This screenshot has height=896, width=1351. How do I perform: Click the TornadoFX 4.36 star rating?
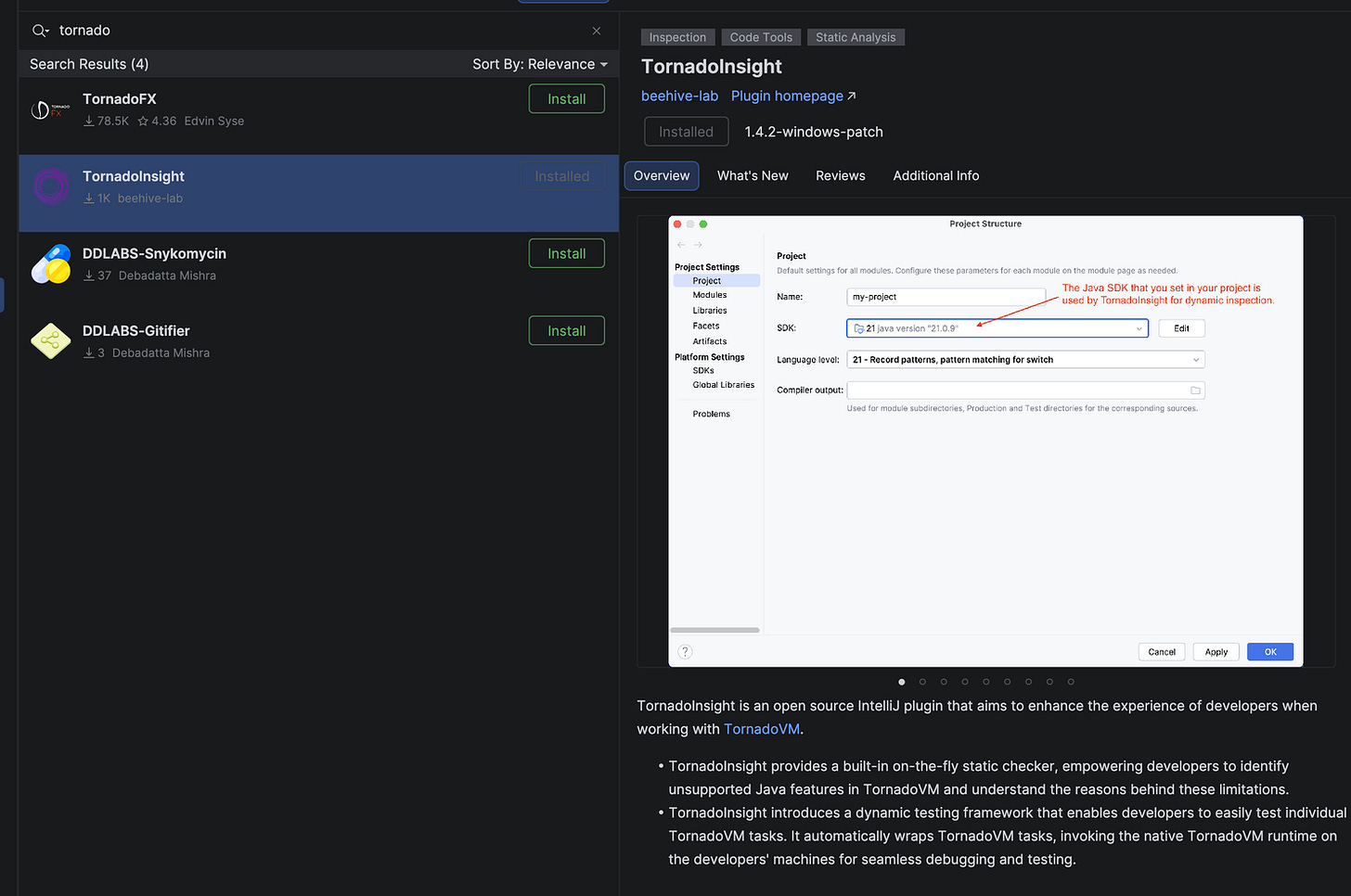157,122
